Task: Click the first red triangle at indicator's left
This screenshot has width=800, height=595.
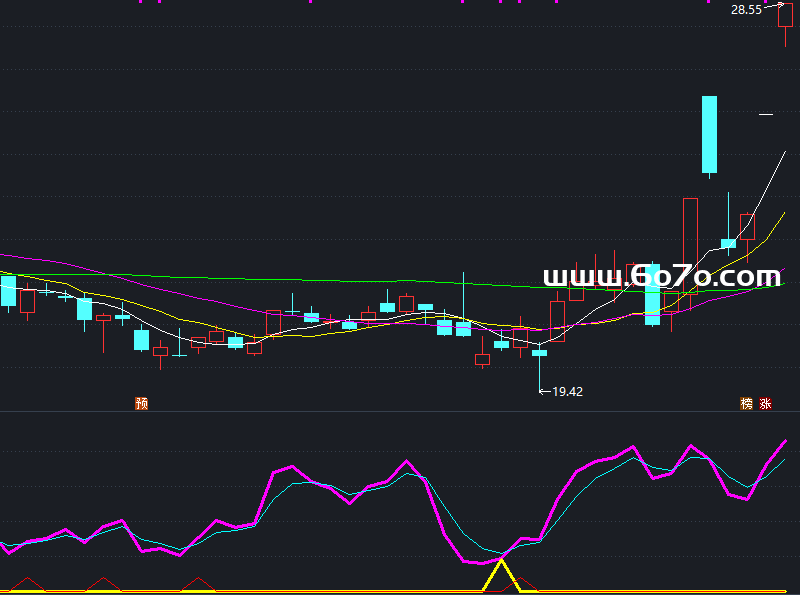Action: coord(28,583)
